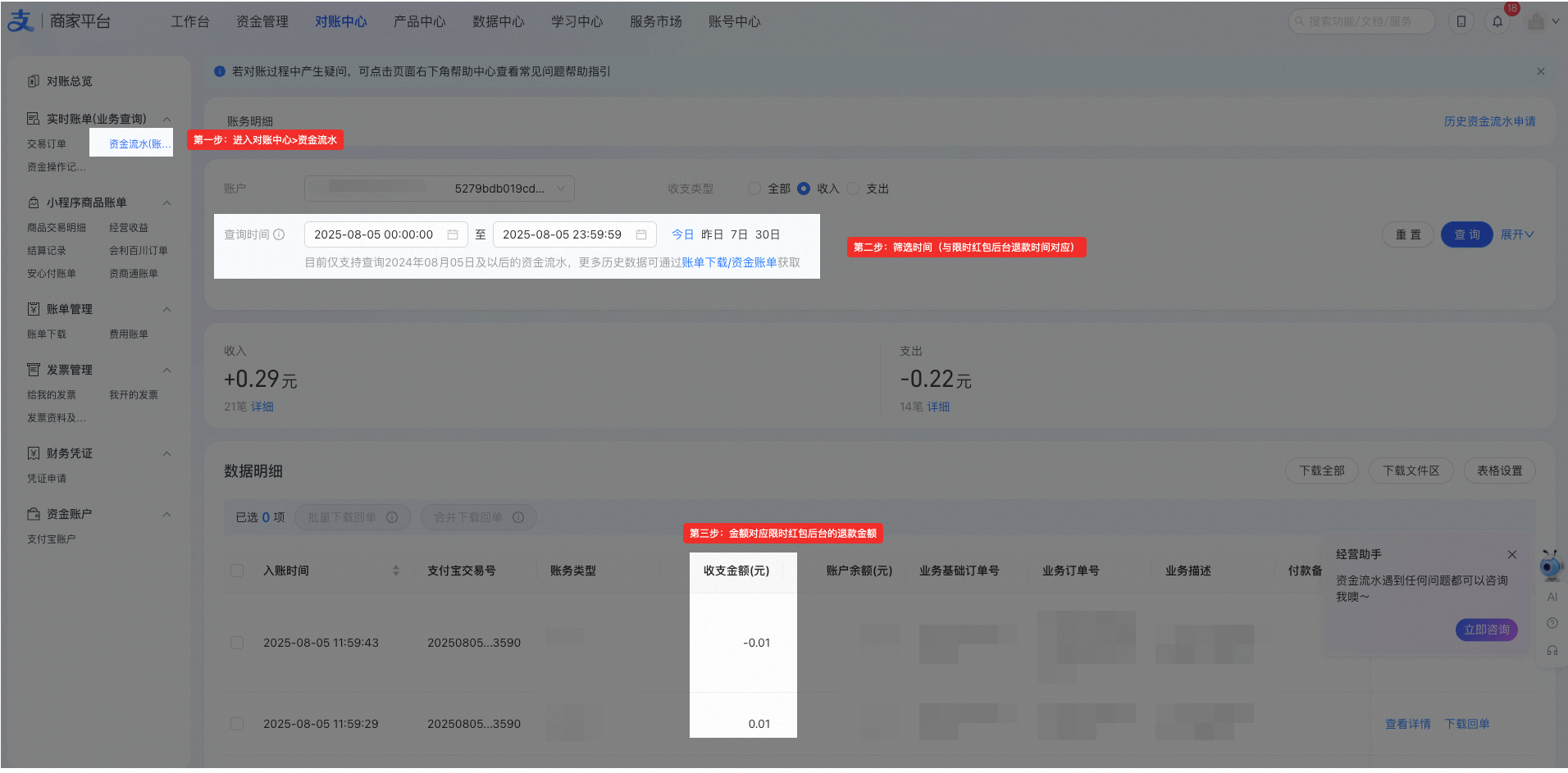The width and height of the screenshot is (1568, 773).
Task: Open calendar icon of start date
Action: point(453,234)
